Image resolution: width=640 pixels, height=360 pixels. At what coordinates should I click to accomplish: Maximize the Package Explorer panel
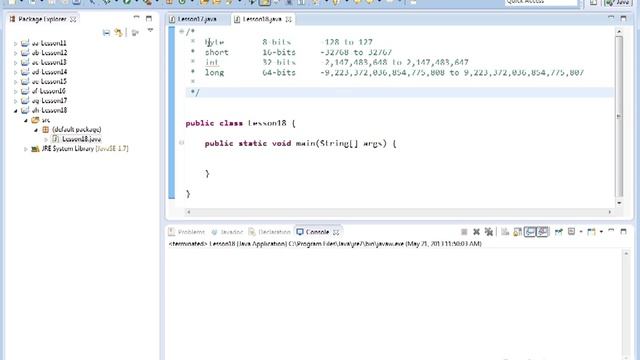point(149,18)
